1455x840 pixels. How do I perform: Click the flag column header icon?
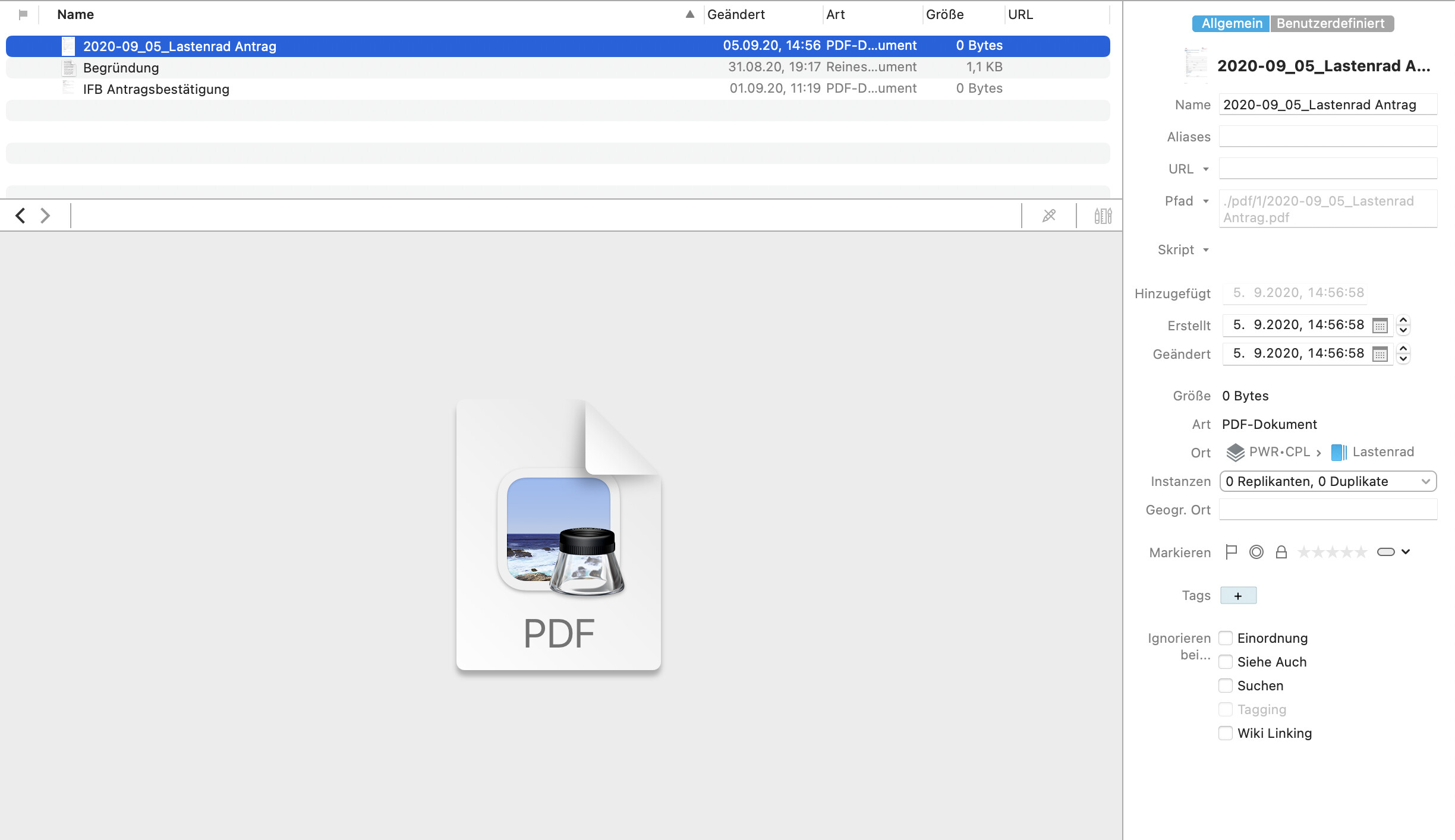(x=23, y=15)
